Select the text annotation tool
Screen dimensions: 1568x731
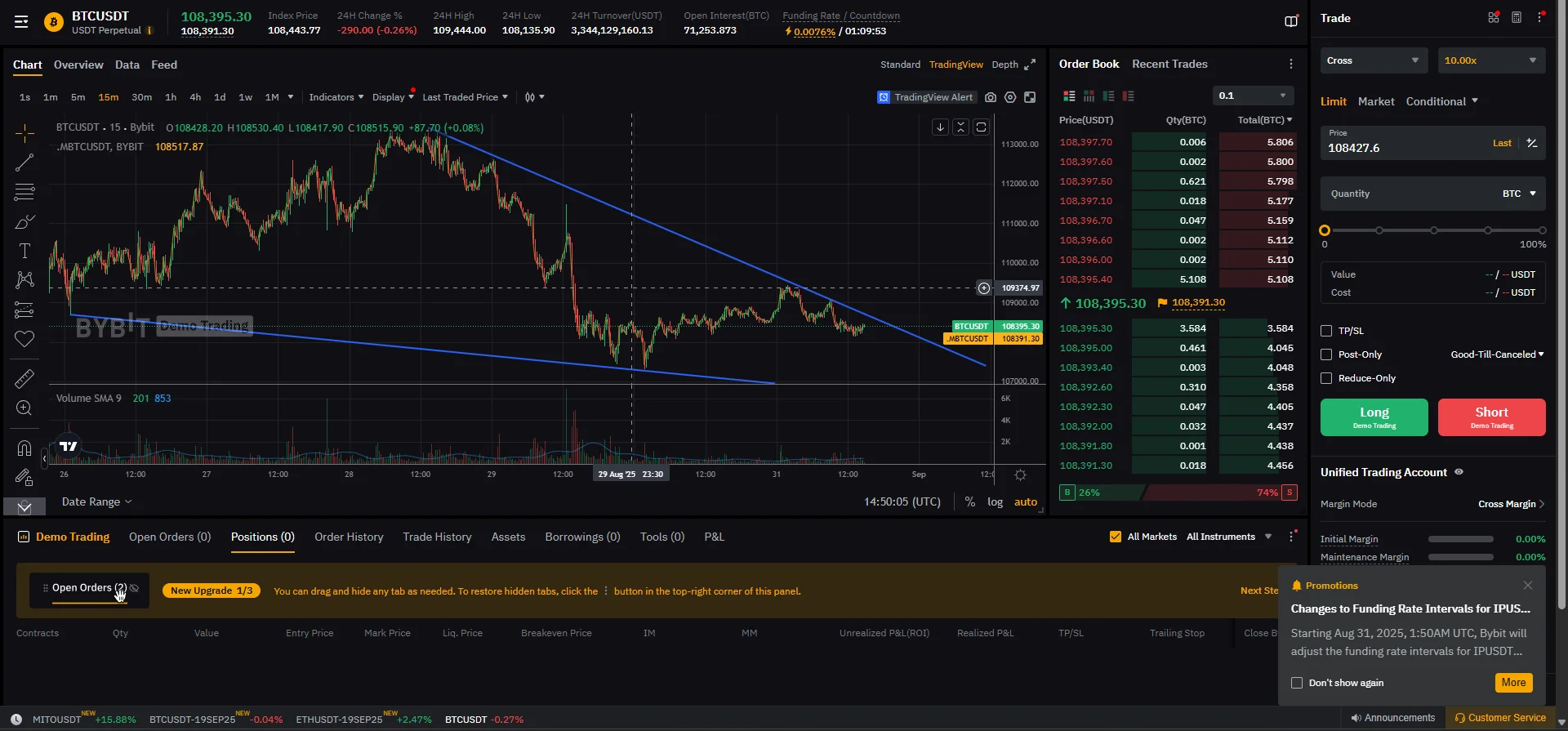pos(24,251)
